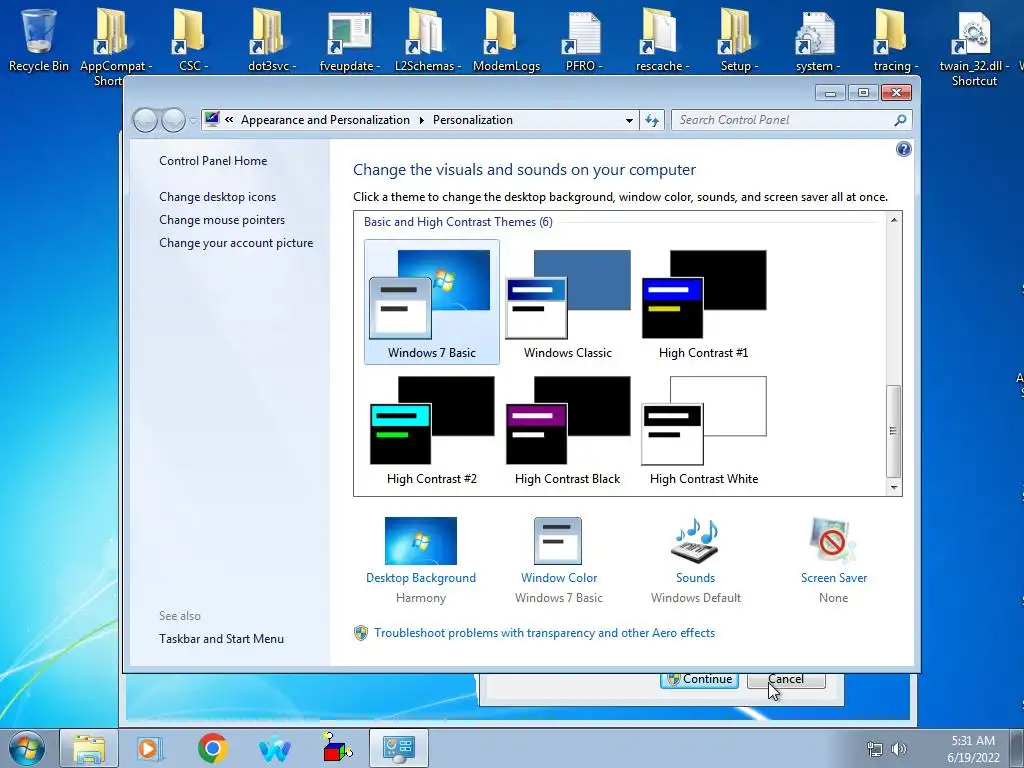Open the Windows Start orb
This screenshot has height=768, width=1024.
[27, 748]
